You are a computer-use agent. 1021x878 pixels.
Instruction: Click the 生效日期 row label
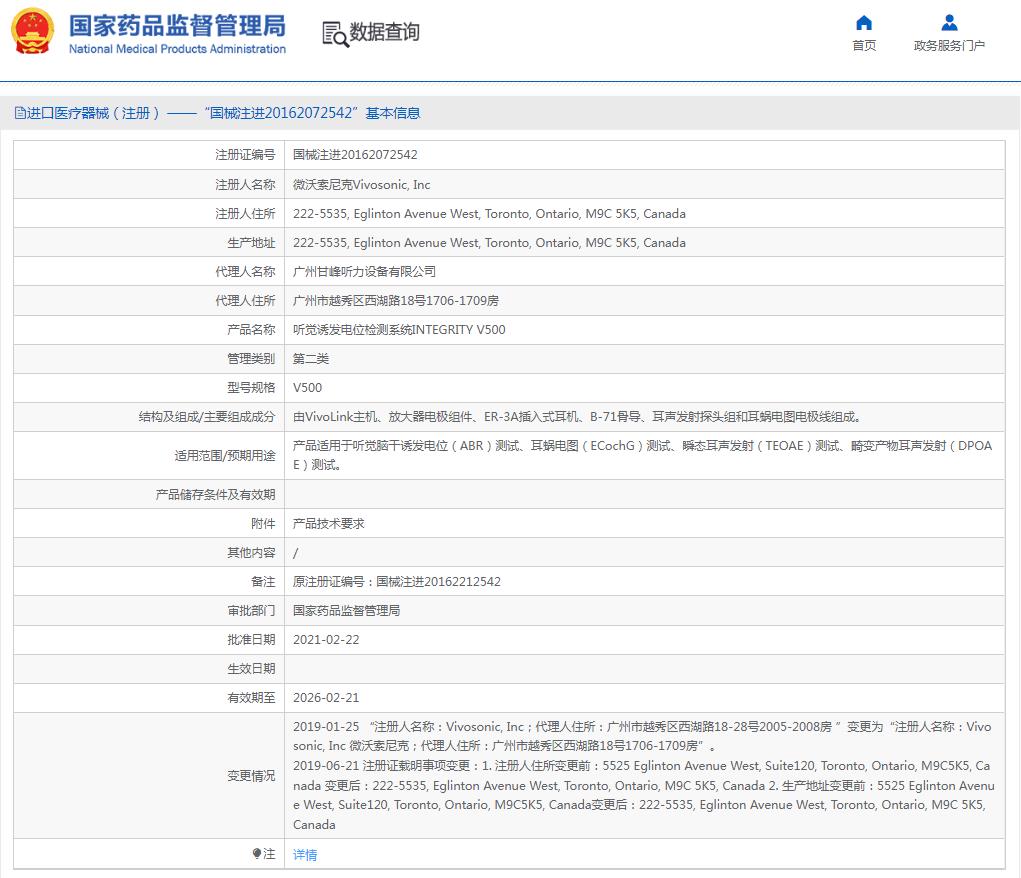click(x=251, y=669)
